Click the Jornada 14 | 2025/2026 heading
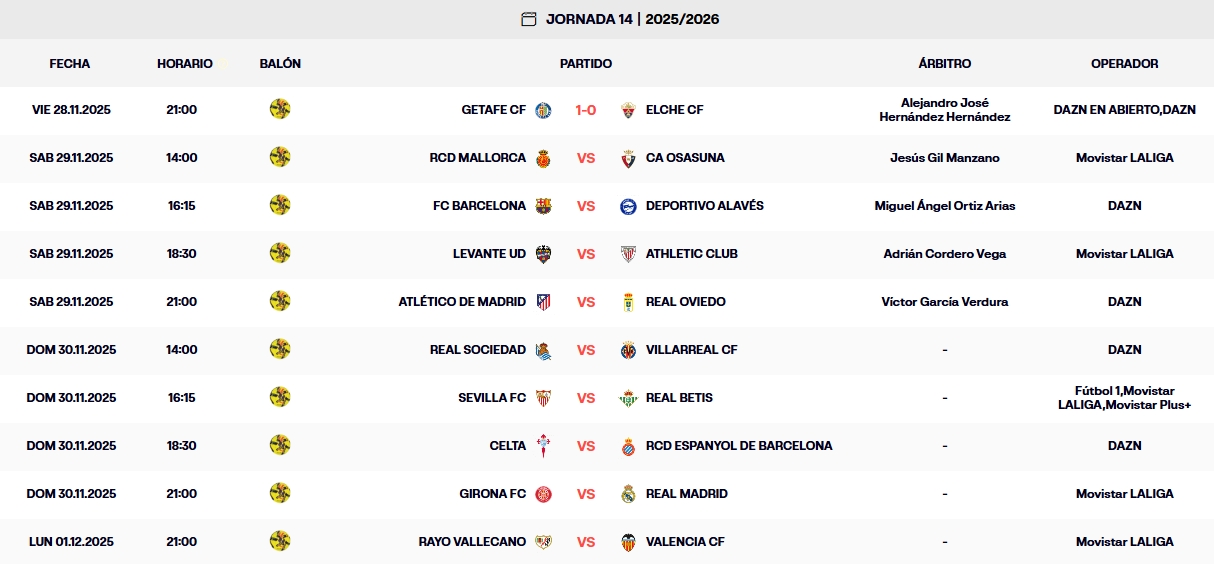This screenshot has height=564, width=1214. pyautogui.click(x=632, y=19)
